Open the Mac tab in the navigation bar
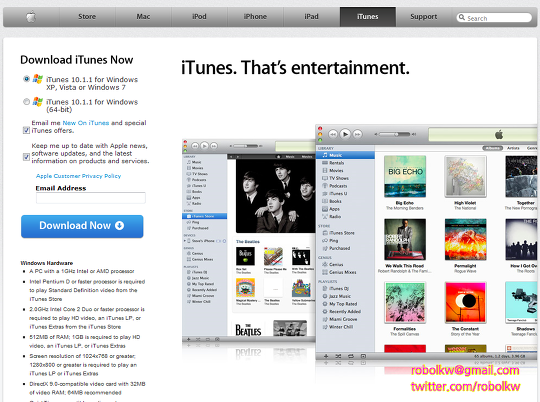Image resolution: width=540 pixels, height=402 pixels. coord(143,17)
